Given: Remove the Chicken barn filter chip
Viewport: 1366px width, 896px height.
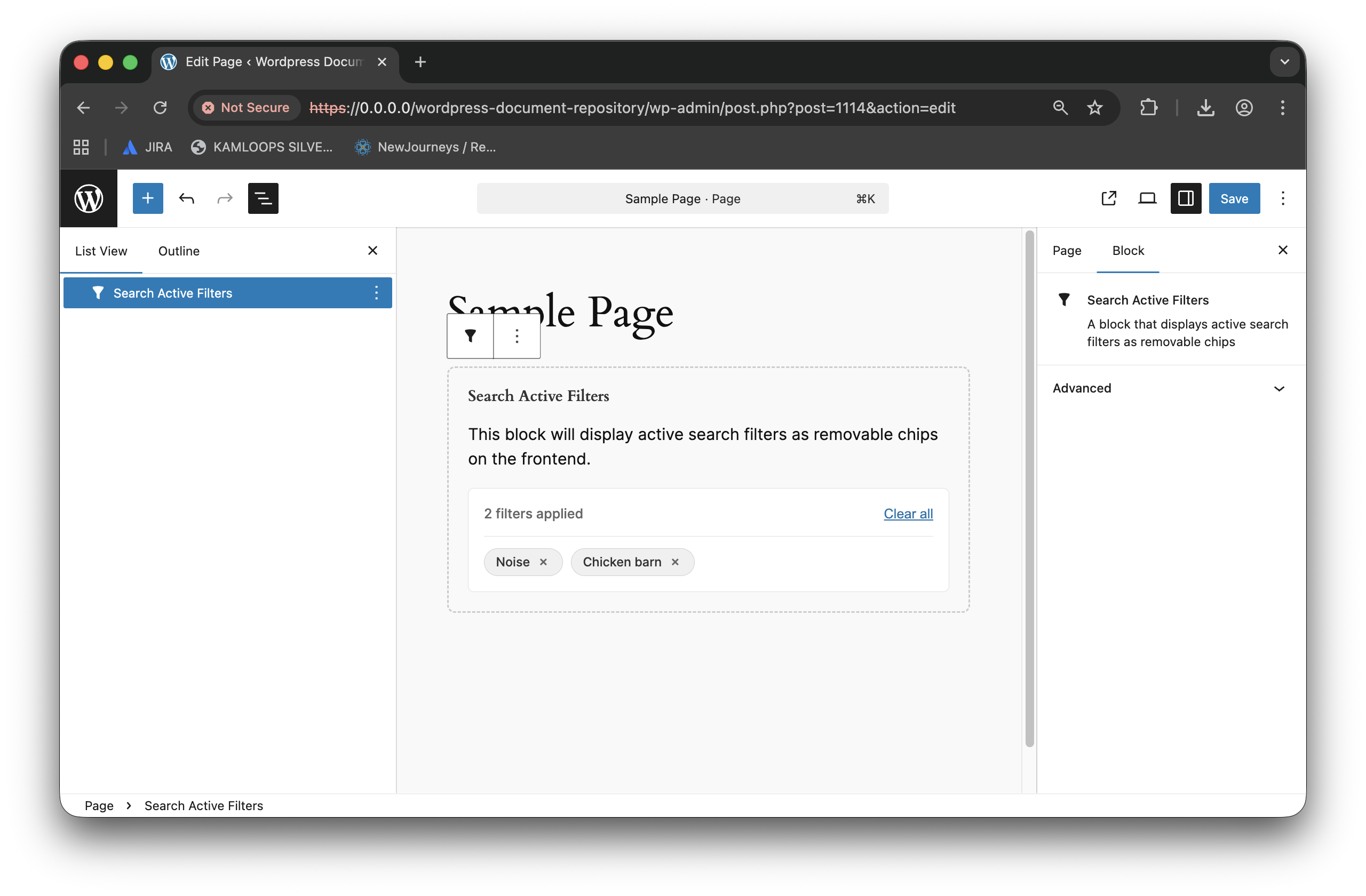Looking at the screenshot, I should (x=676, y=562).
